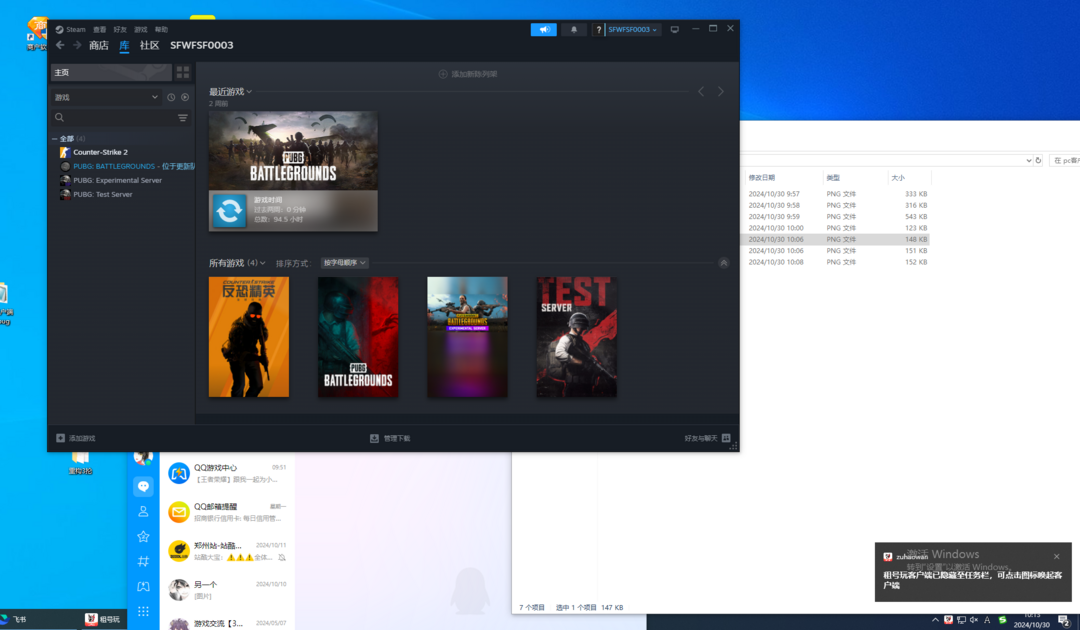Open 管理下载 downloads manager
This screenshot has height=630, width=1080.
390,438
